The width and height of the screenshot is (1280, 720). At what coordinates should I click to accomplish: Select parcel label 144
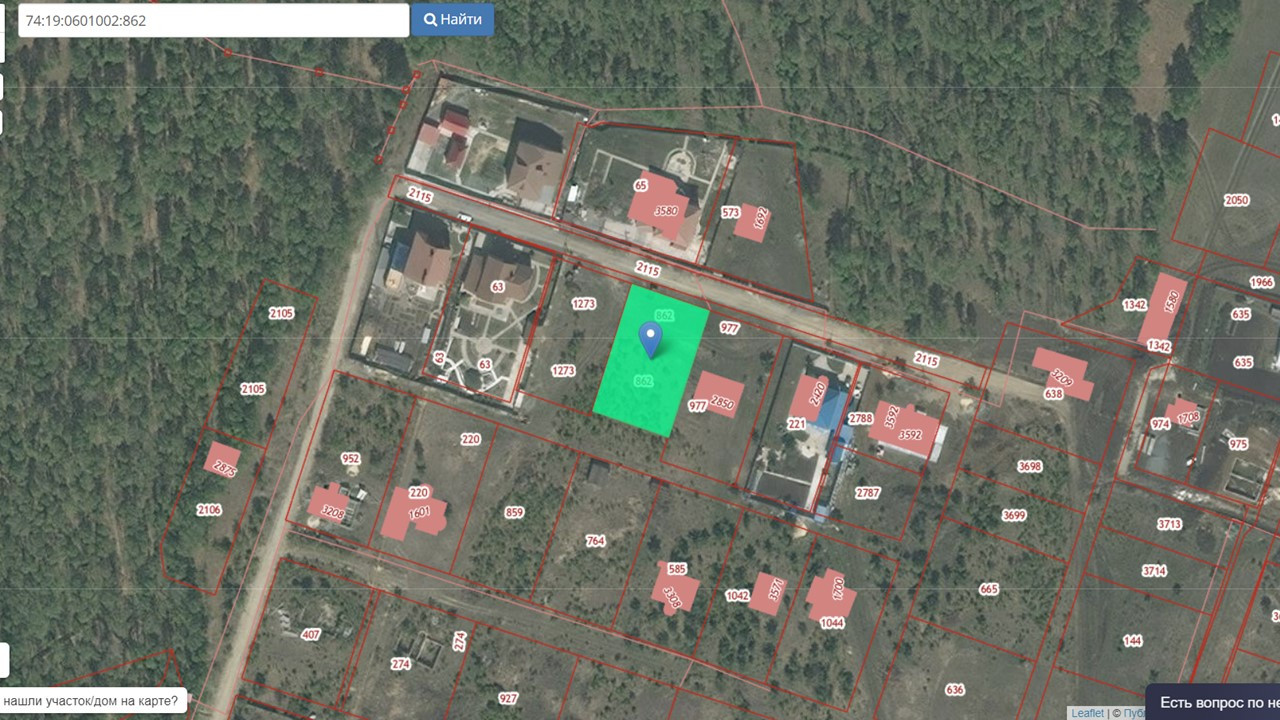(1132, 640)
